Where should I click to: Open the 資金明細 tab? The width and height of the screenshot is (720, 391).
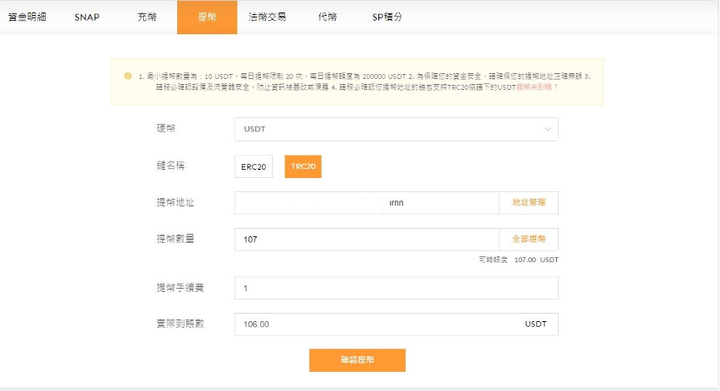[x=28, y=17]
